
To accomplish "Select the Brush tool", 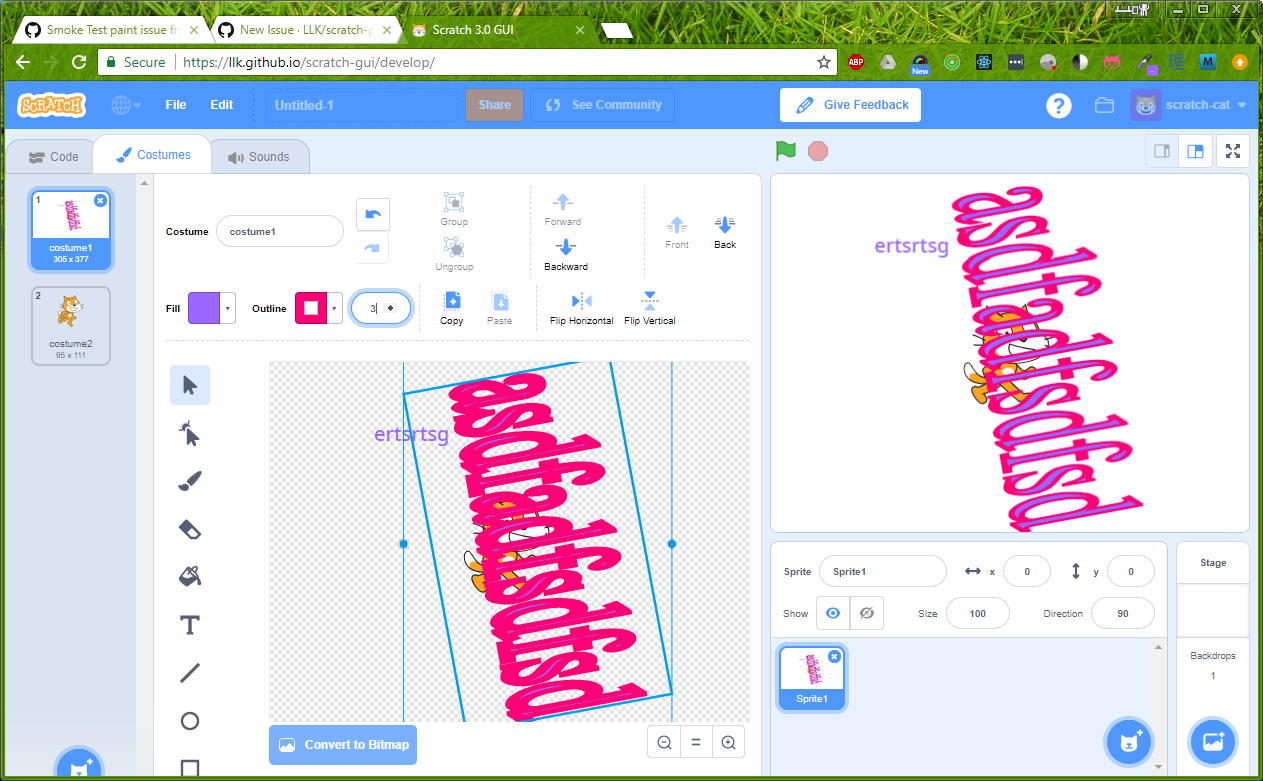I will (x=189, y=481).
